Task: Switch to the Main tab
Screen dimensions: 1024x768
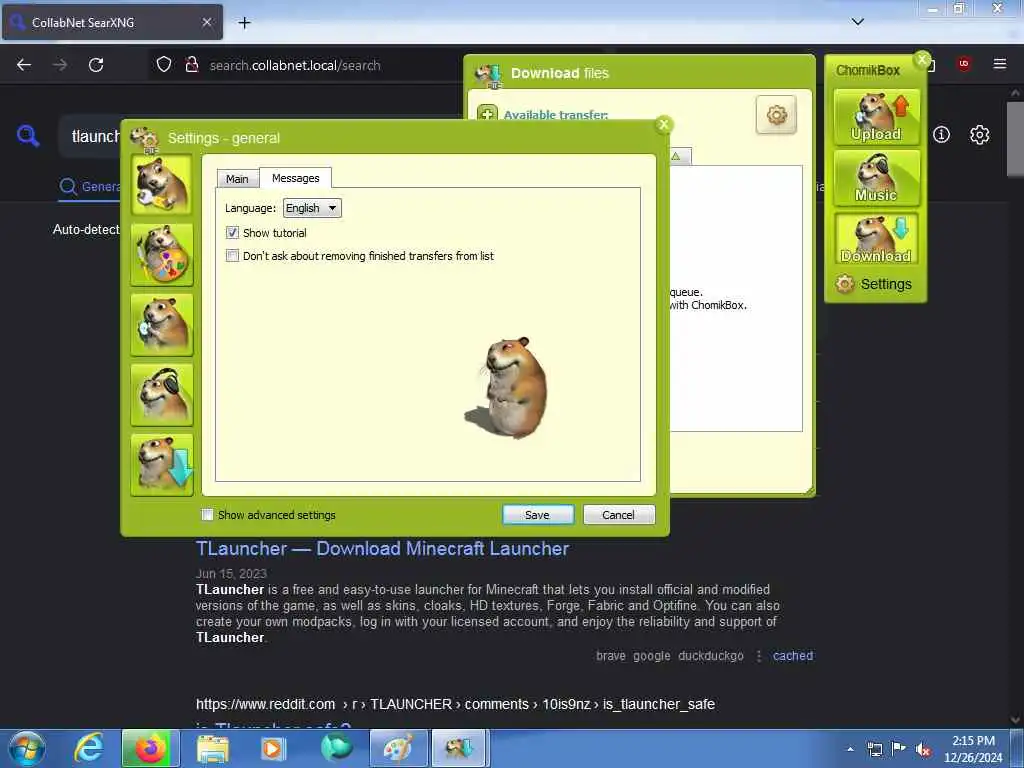Action: (x=237, y=179)
